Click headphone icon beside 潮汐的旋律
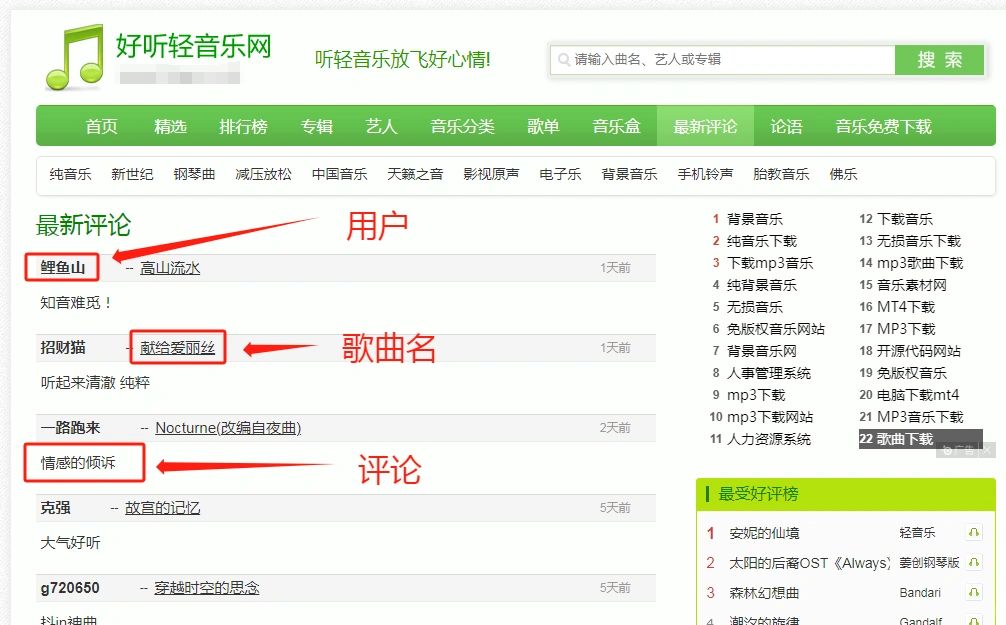 [973, 620]
